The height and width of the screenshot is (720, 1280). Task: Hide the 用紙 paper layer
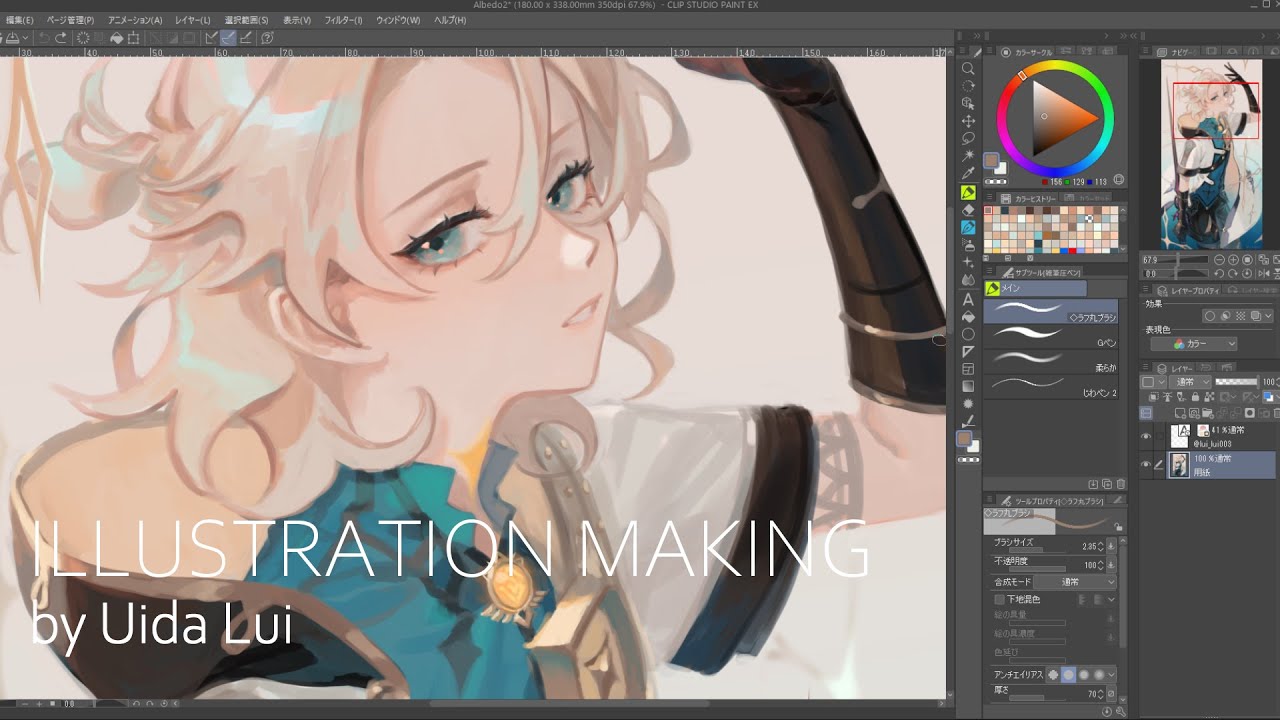coord(1146,464)
